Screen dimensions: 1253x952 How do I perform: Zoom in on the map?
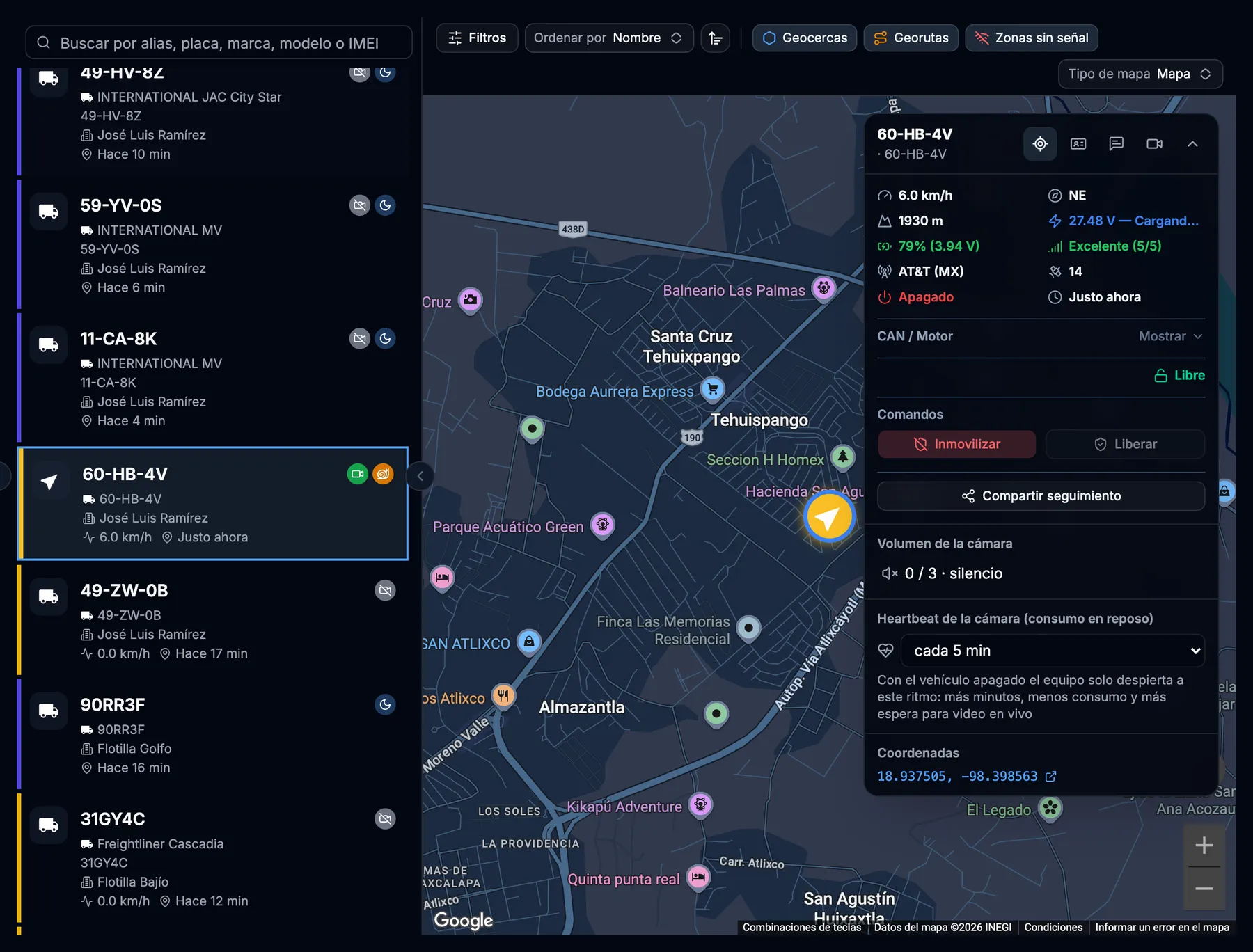(1204, 846)
